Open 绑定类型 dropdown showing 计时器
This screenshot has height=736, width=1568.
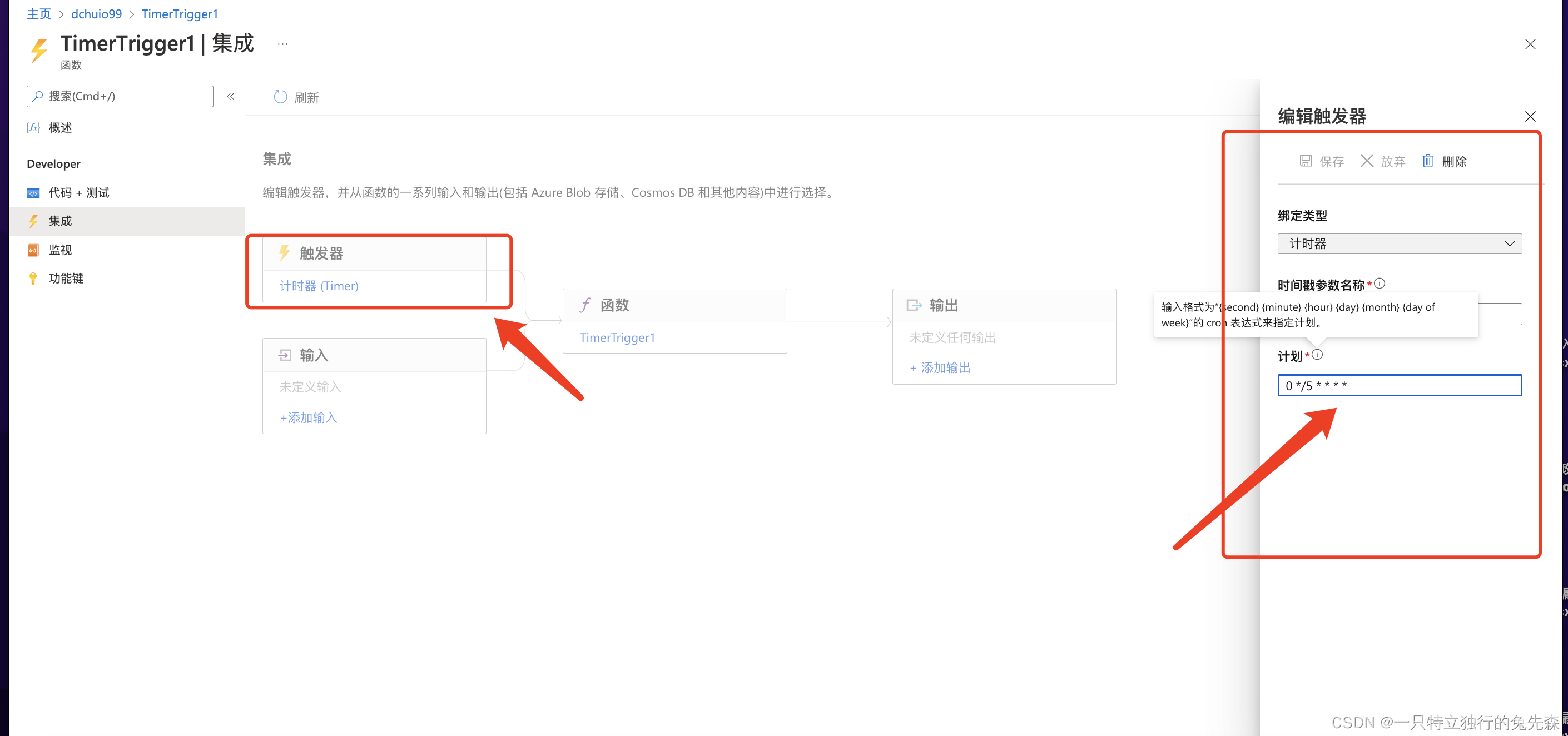[x=1400, y=243]
